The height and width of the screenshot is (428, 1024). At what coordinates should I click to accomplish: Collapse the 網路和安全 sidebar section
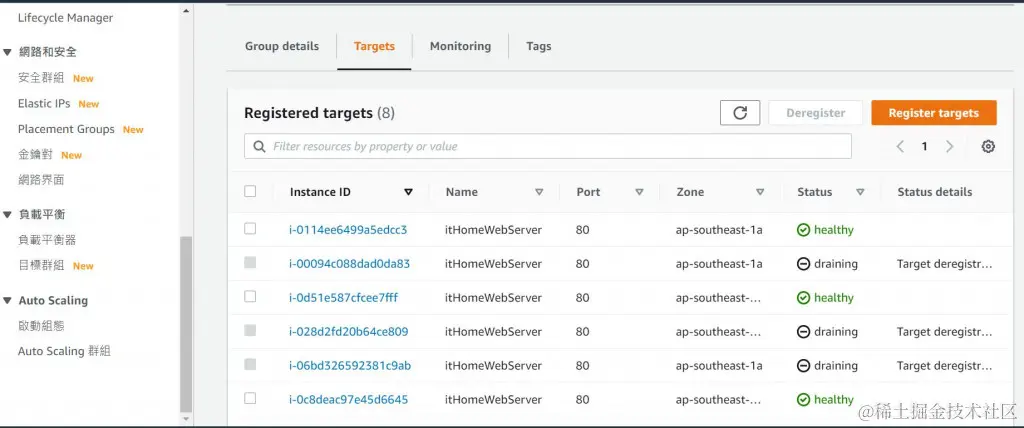(x=7, y=52)
